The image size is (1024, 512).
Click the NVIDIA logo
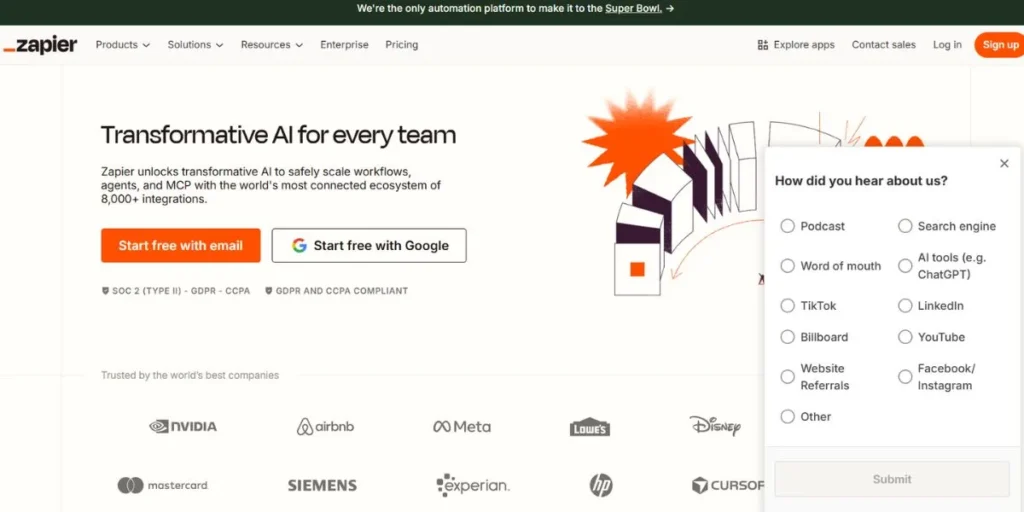click(x=183, y=426)
